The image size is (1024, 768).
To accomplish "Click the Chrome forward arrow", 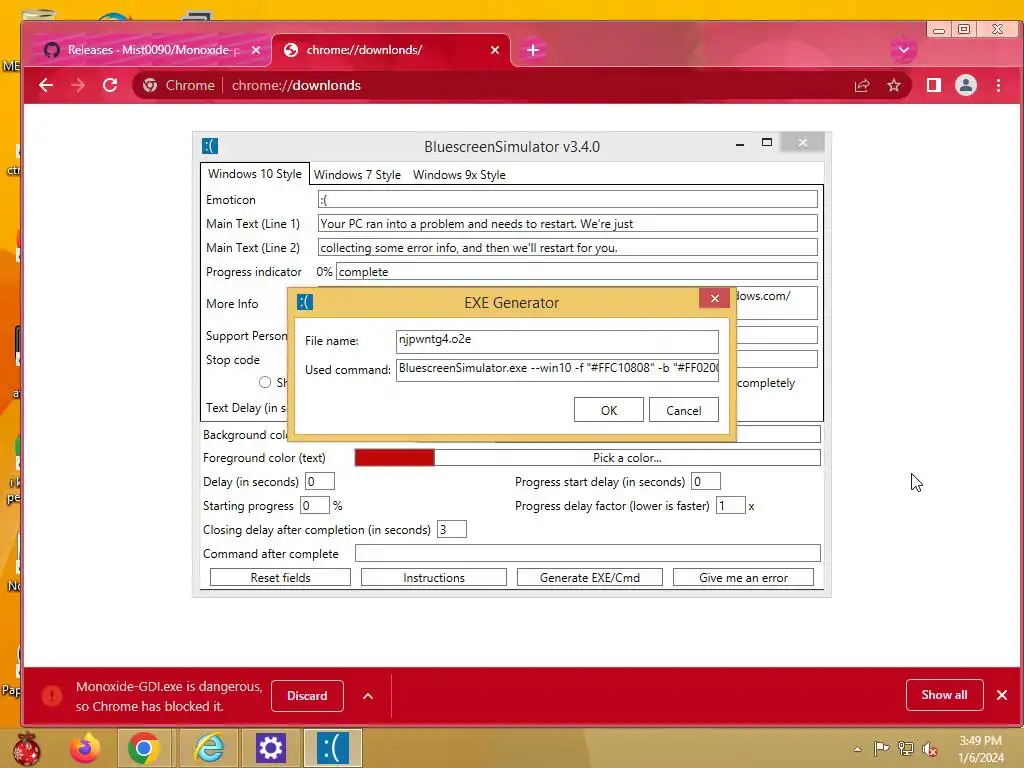I will coord(78,86).
